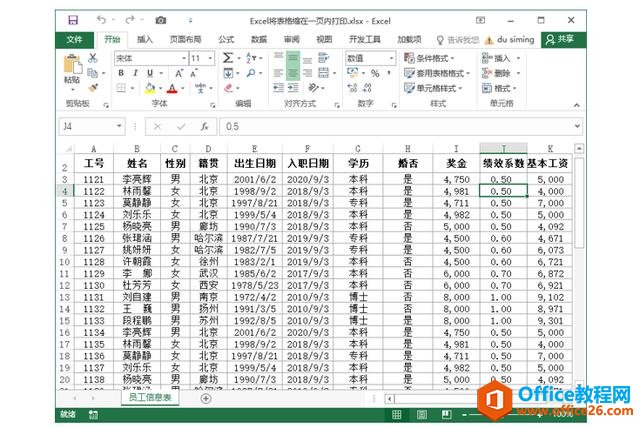Viewport: 640px width, 428px height.
Task: Expand the formula bar
Action: point(577,126)
